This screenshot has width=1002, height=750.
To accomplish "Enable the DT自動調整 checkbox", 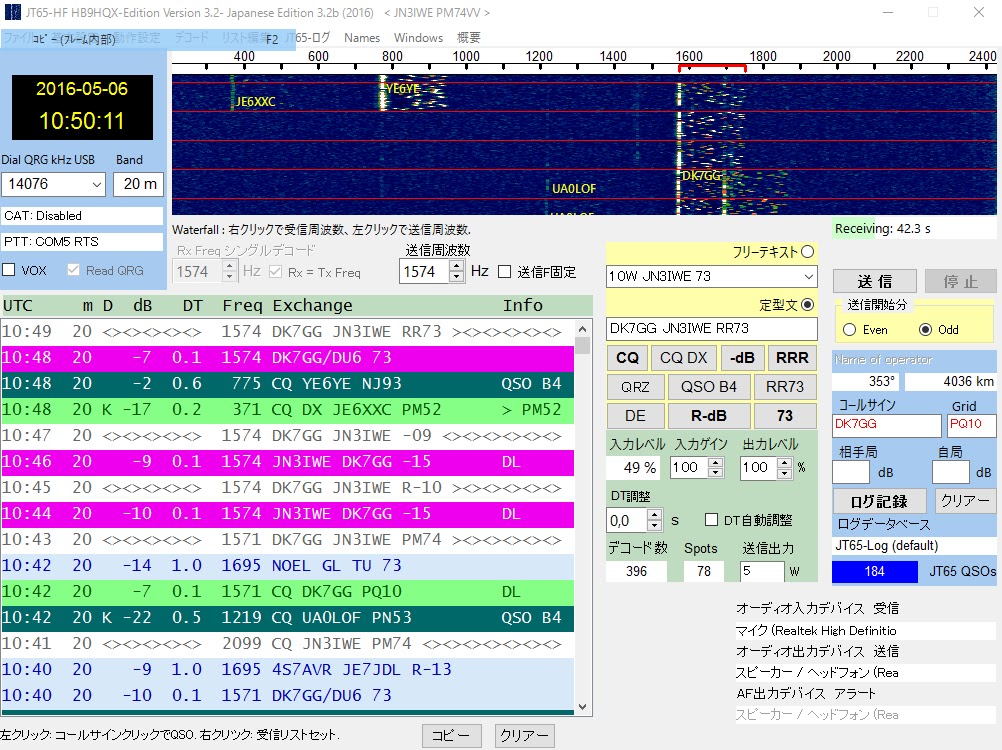I will pos(711,520).
